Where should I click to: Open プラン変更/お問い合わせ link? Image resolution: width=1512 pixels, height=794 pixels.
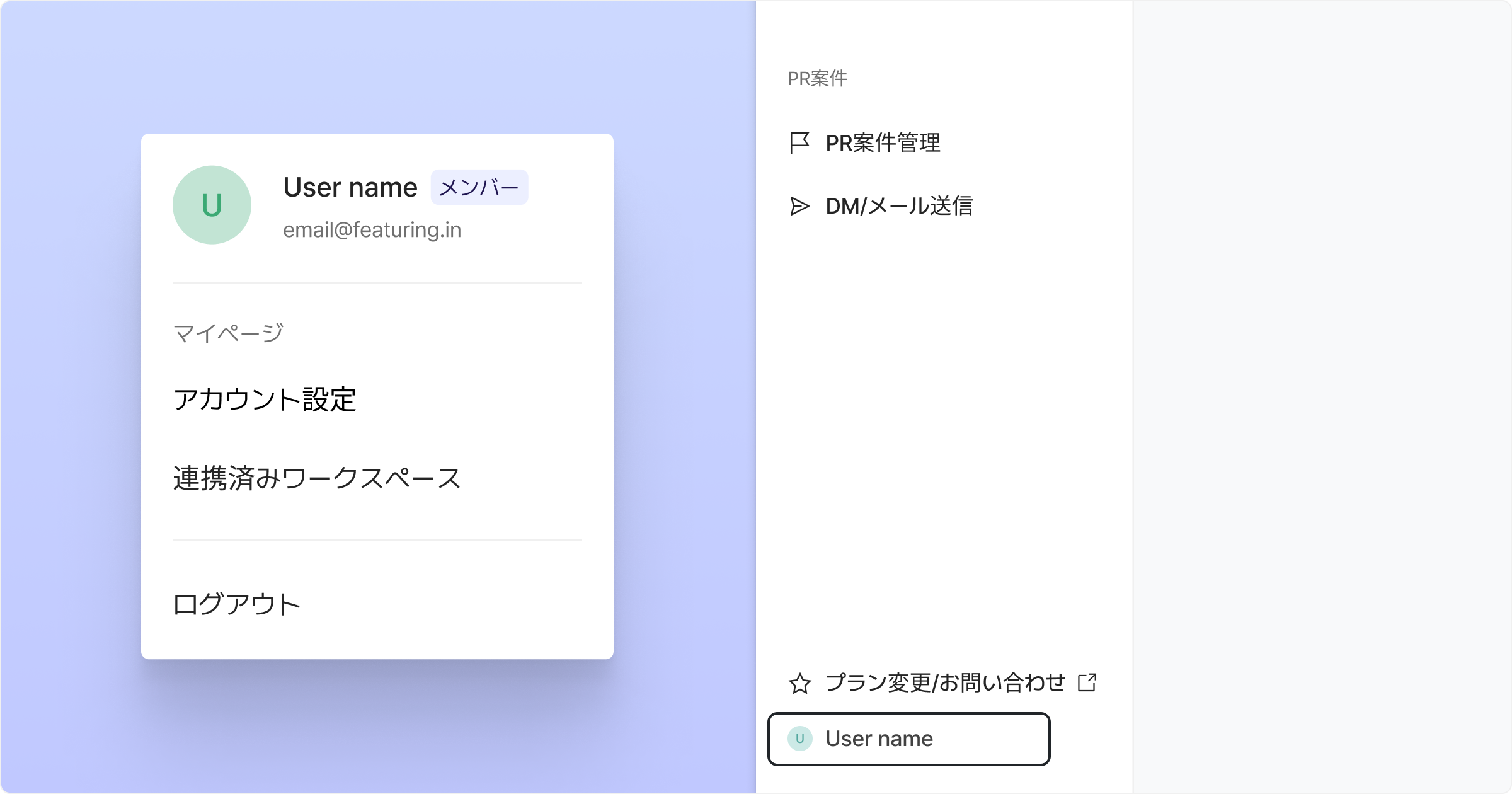945,683
